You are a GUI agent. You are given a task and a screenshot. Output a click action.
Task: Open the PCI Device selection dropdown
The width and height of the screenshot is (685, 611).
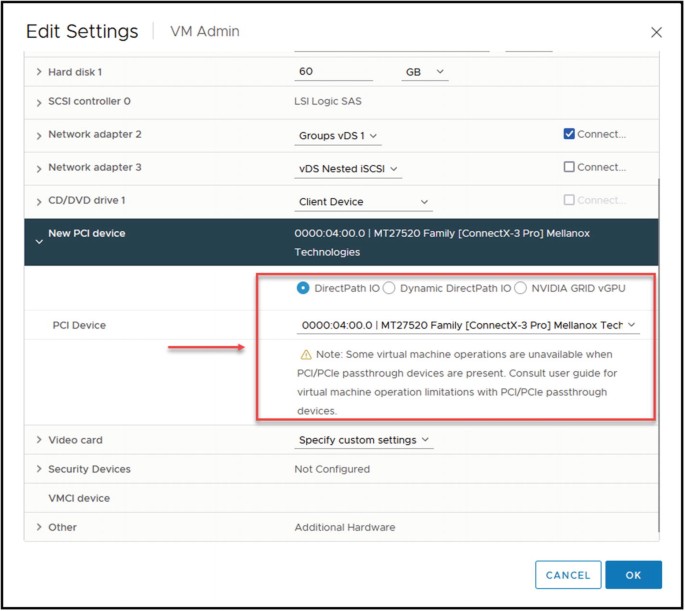468,325
